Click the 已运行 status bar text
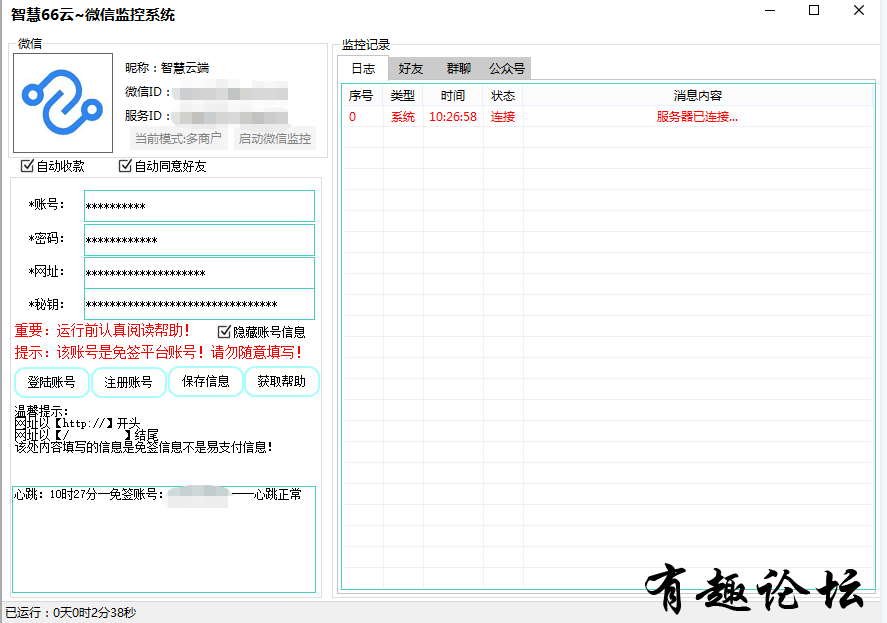The height and width of the screenshot is (623, 887). point(71,612)
